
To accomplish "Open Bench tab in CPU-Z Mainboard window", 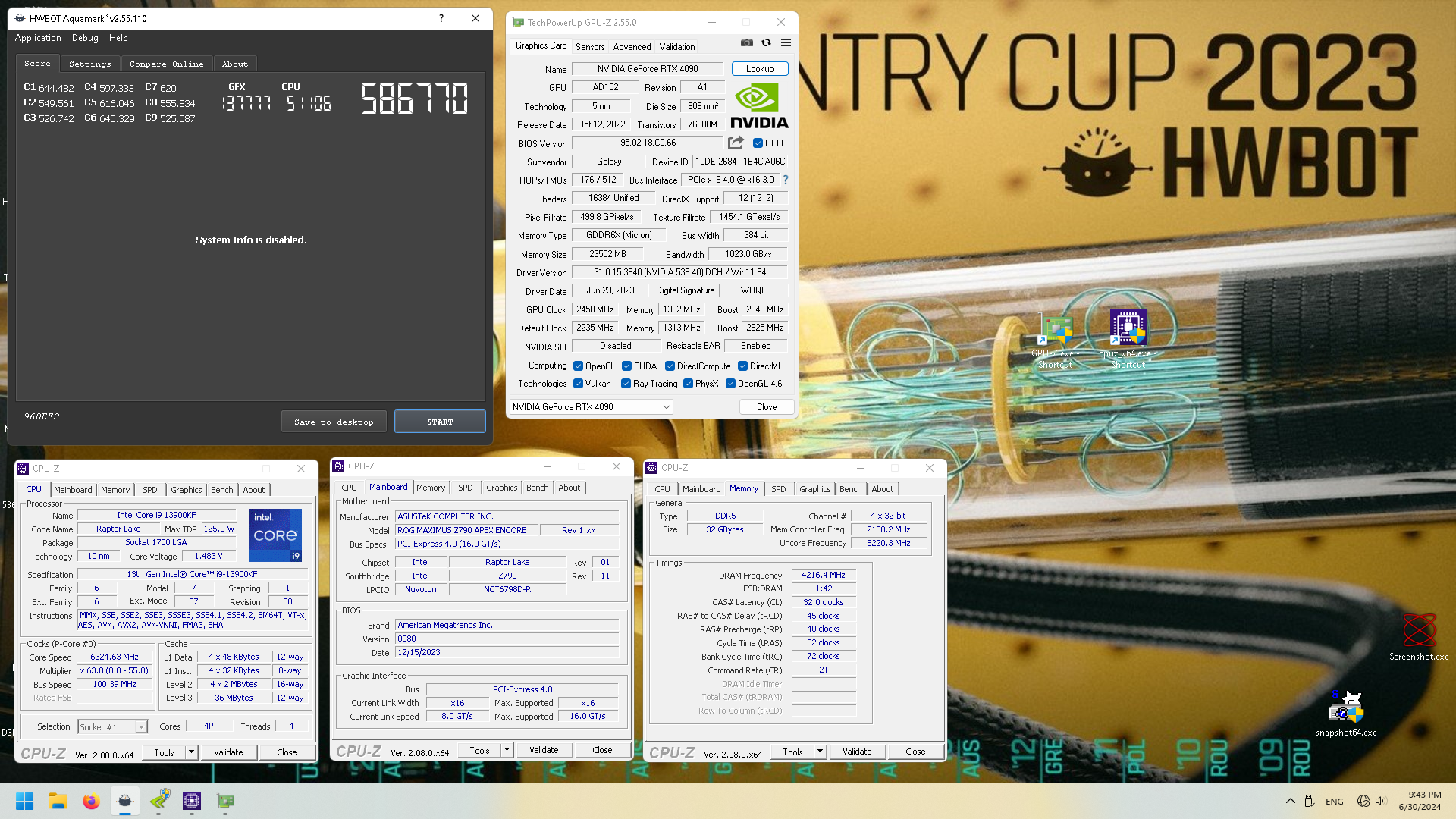I will pos(537,488).
